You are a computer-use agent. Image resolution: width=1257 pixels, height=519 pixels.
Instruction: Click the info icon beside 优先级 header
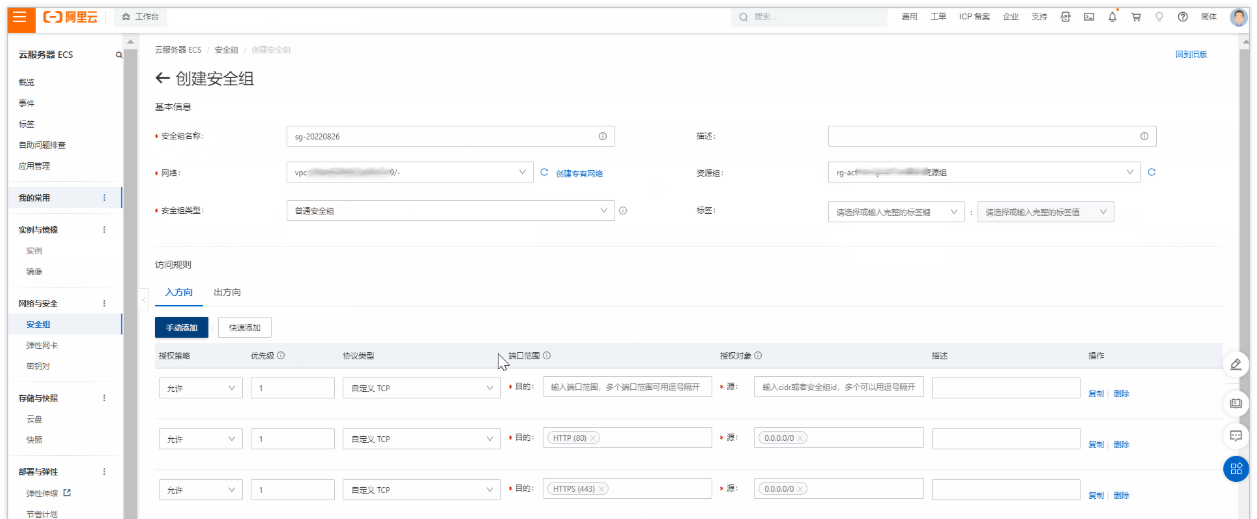click(x=281, y=355)
